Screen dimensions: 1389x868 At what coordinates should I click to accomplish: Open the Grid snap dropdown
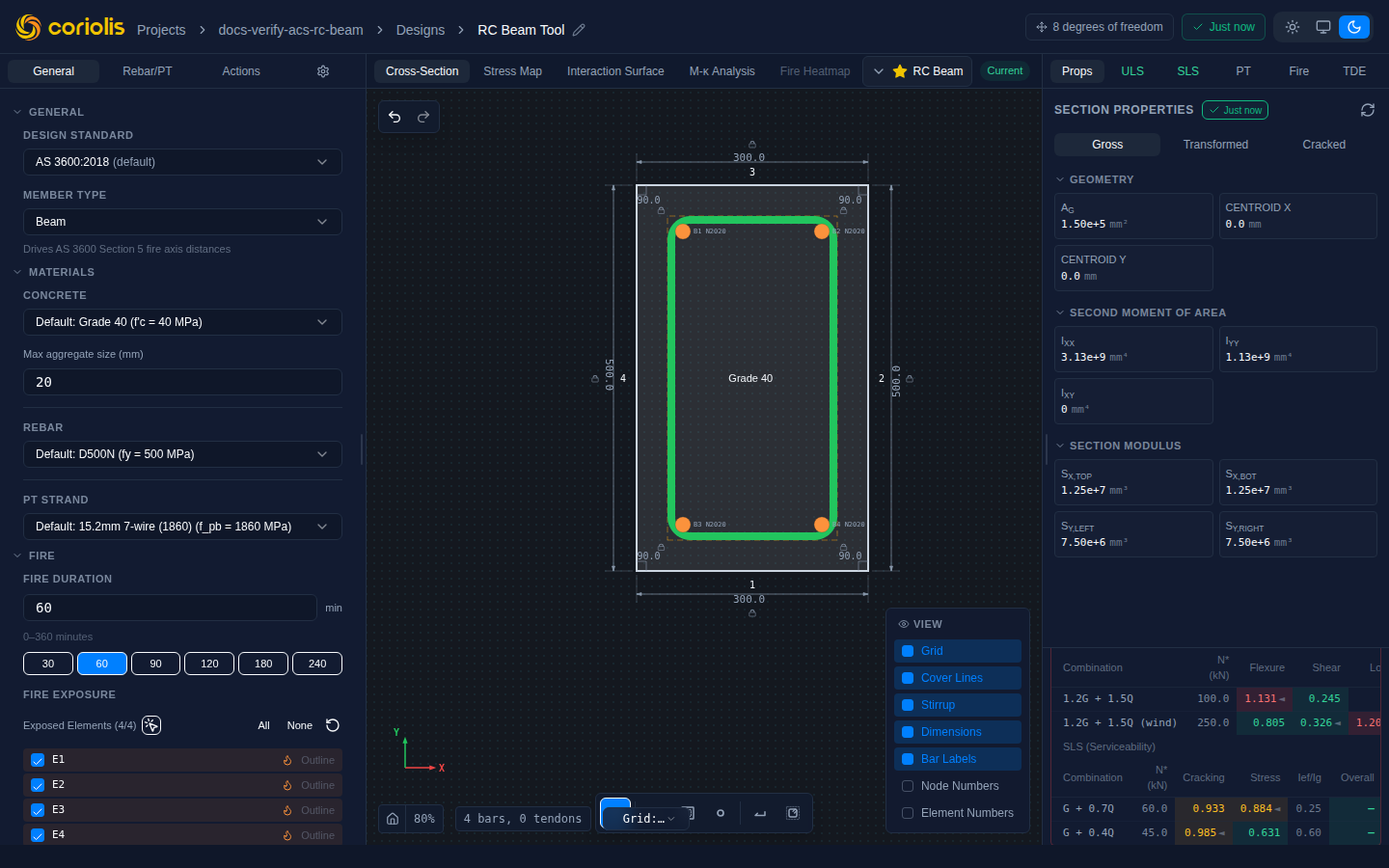click(x=648, y=819)
